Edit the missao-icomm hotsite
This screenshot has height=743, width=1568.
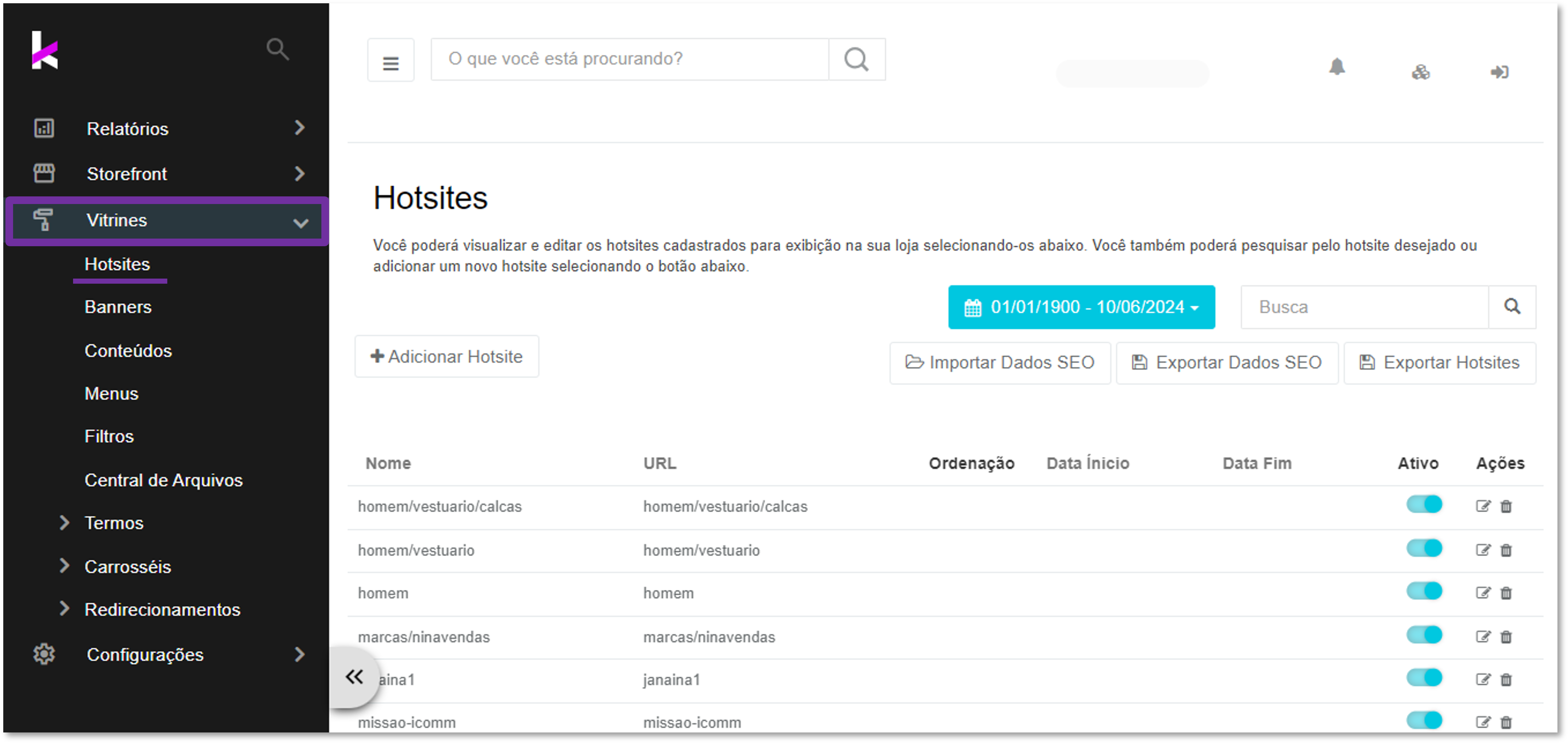click(1483, 722)
